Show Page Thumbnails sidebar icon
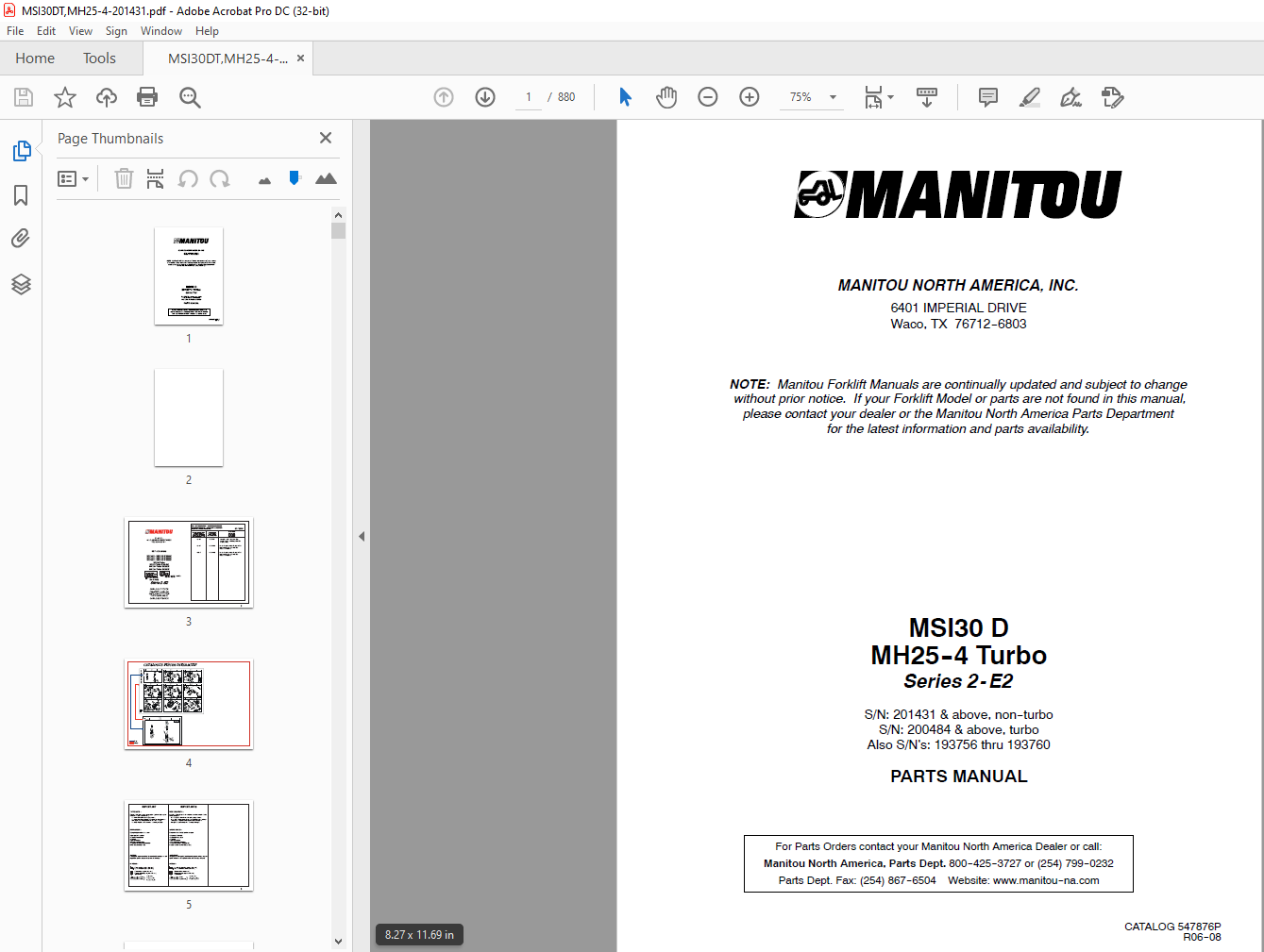Viewport: 1264px width, 952px height. (x=21, y=151)
